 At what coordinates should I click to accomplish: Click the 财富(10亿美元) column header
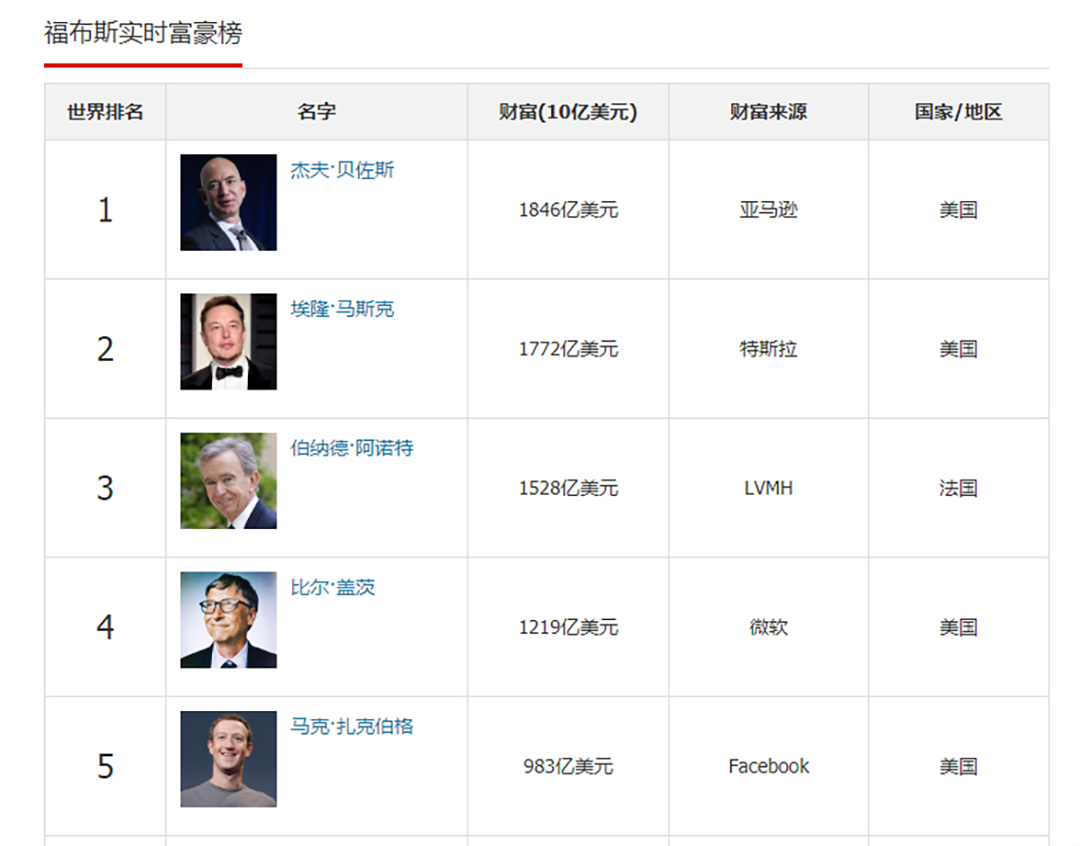(568, 112)
